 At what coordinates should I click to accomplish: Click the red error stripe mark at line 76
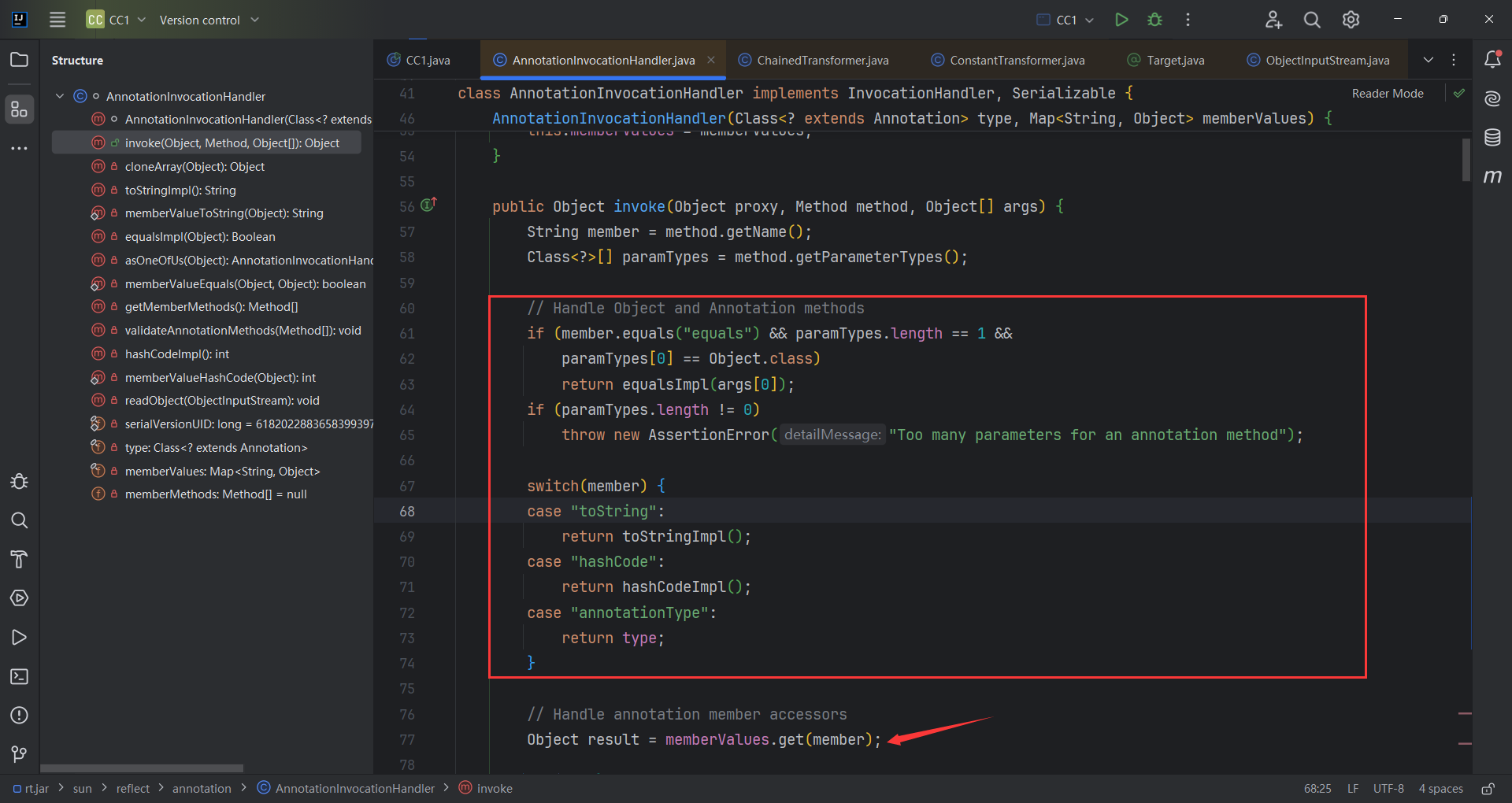coord(1465,713)
